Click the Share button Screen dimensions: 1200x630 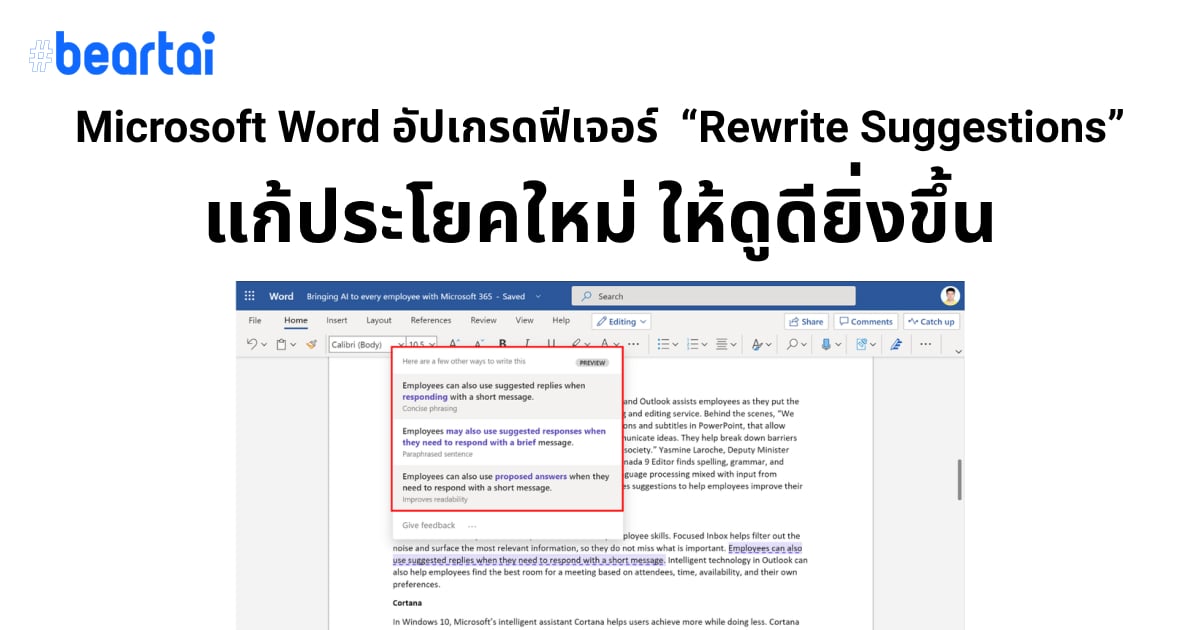(806, 322)
